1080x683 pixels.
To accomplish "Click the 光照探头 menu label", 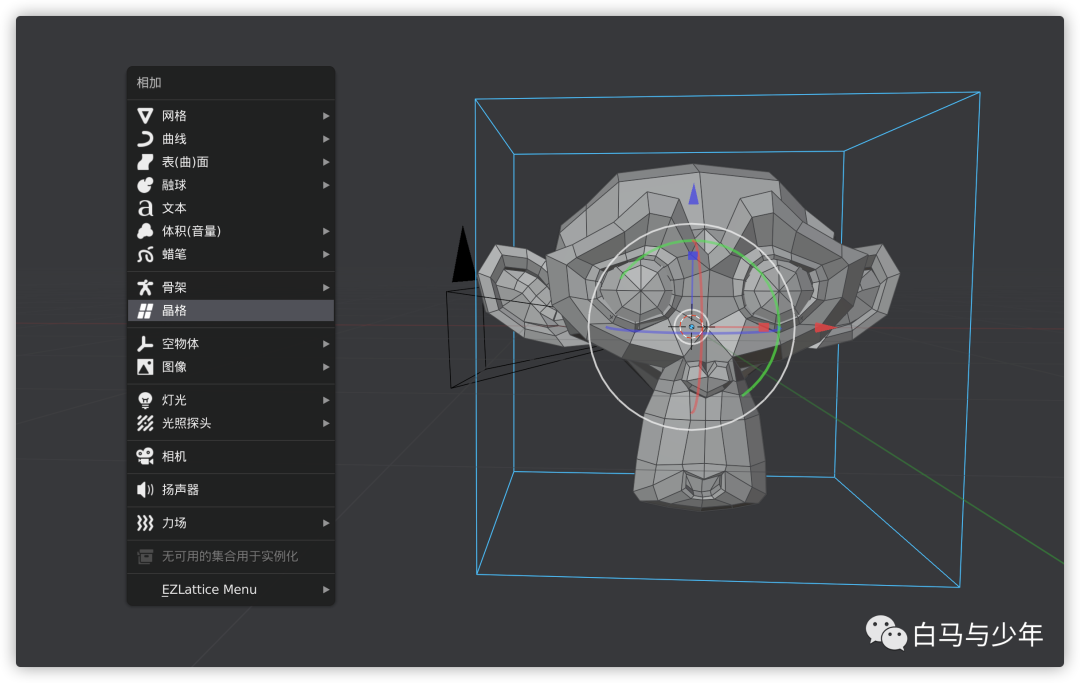I will (187, 423).
